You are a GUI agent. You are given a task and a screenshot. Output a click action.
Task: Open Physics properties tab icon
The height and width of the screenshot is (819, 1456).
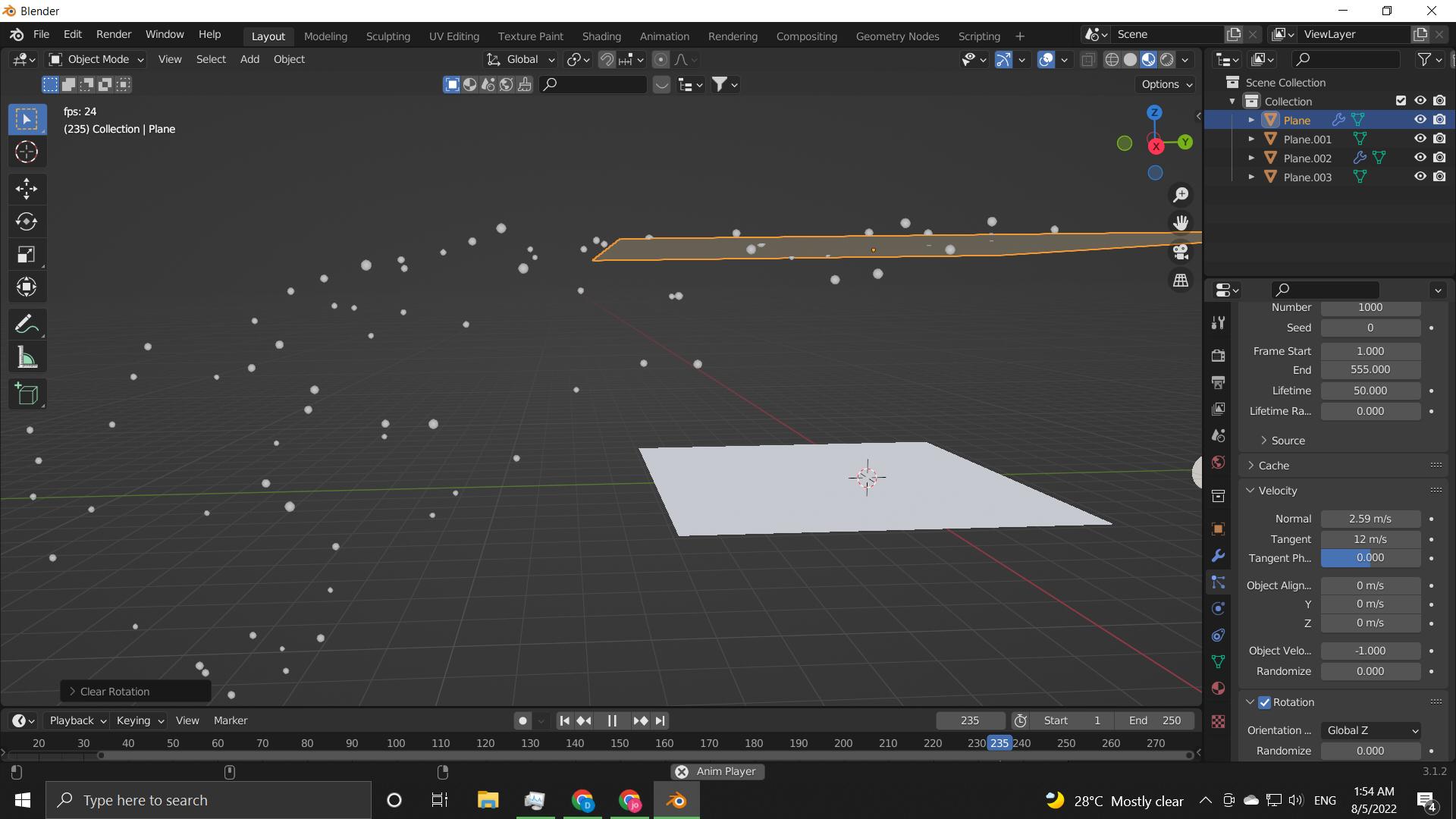click(1218, 609)
